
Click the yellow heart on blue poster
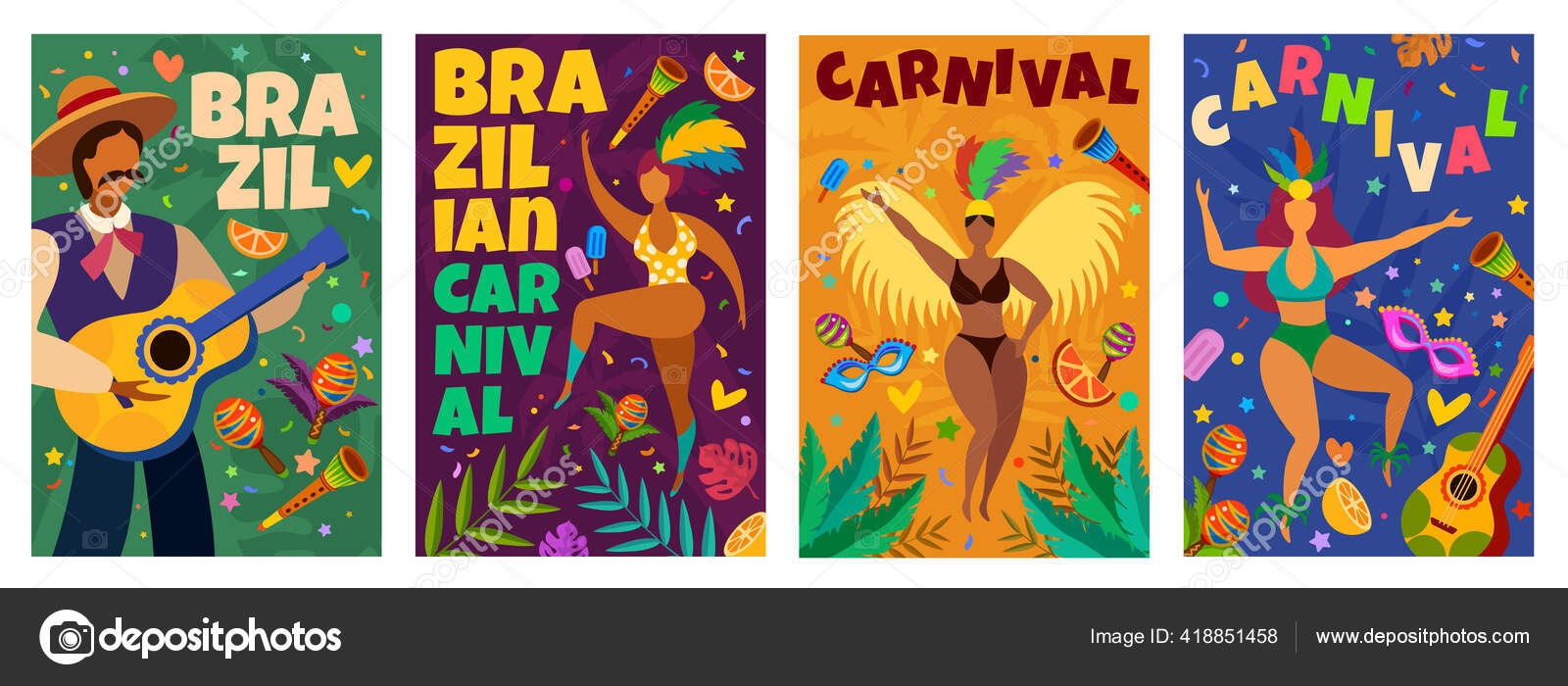(x=1447, y=406)
